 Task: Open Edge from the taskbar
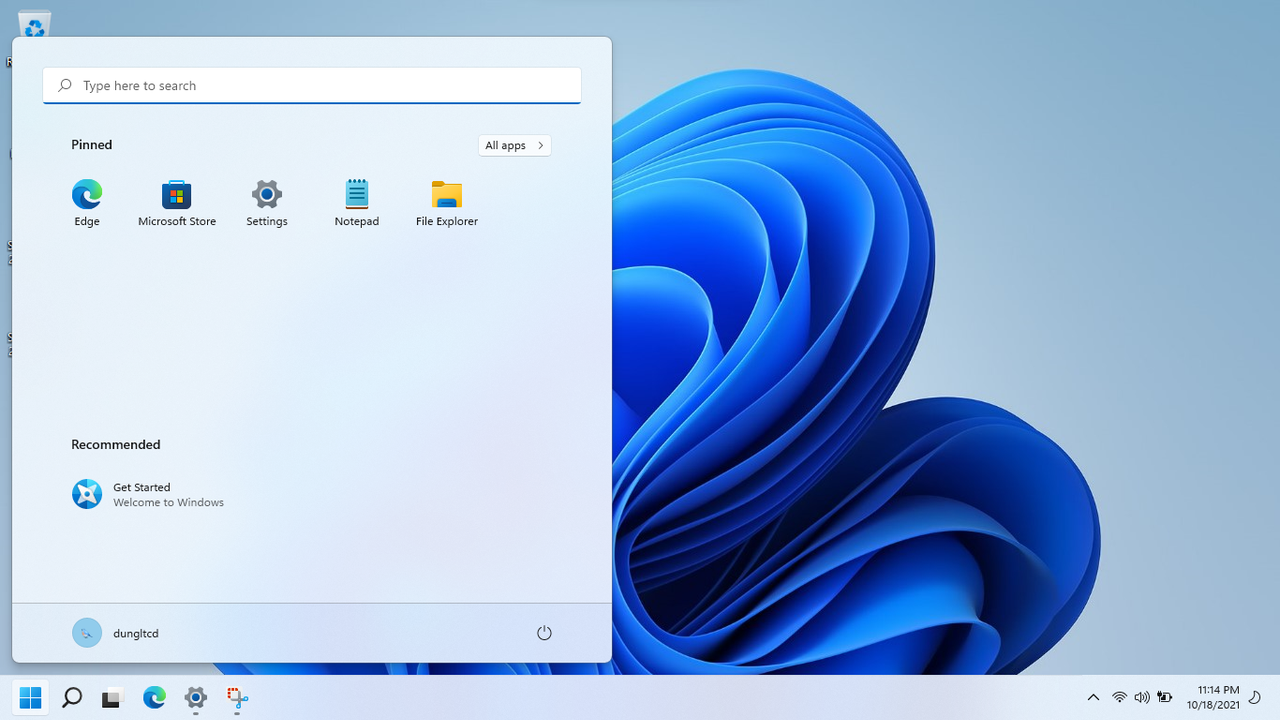coord(153,697)
